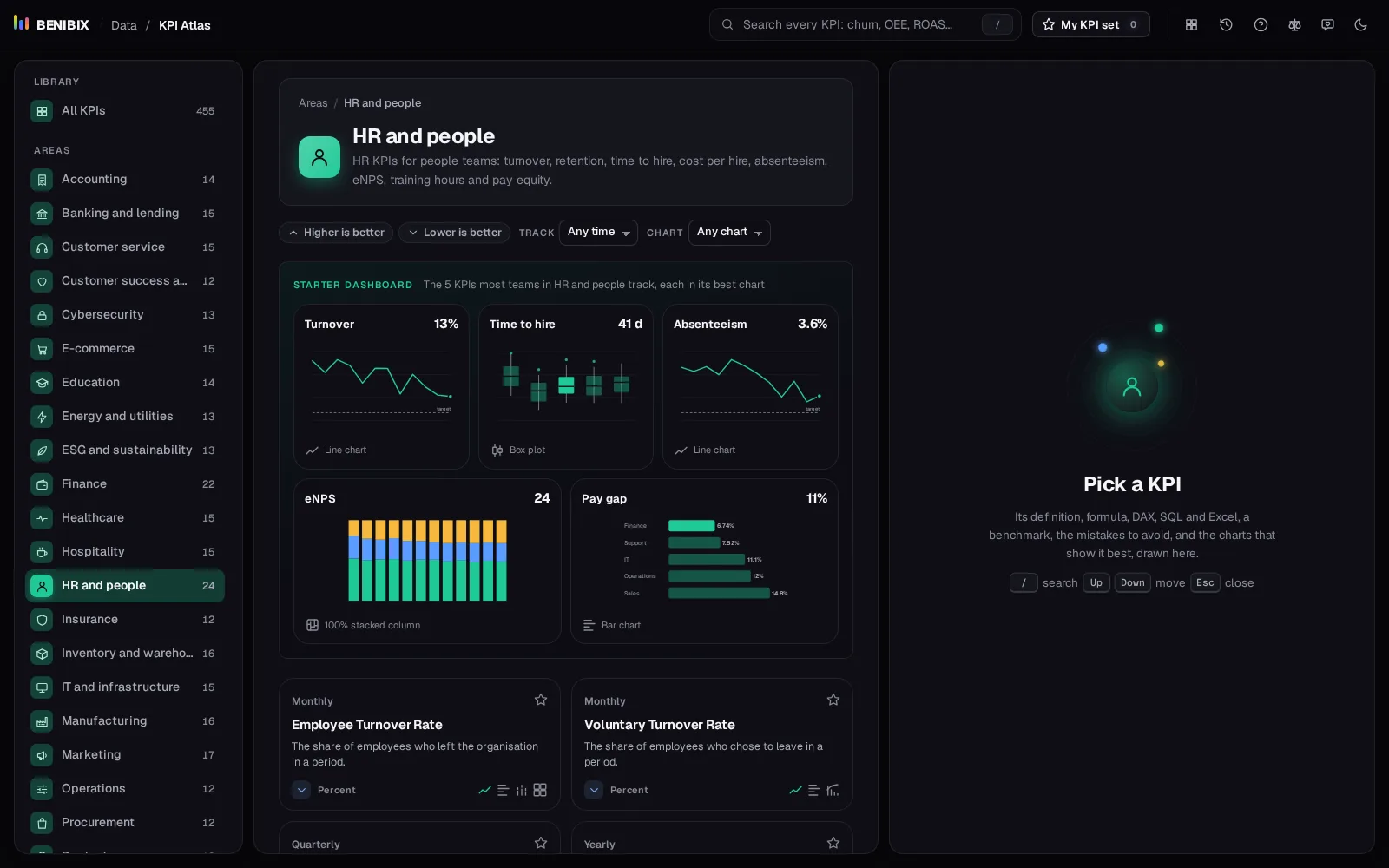Open the Procurement area
The width and height of the screenshot is (1389, 868).
coord(125,823)
